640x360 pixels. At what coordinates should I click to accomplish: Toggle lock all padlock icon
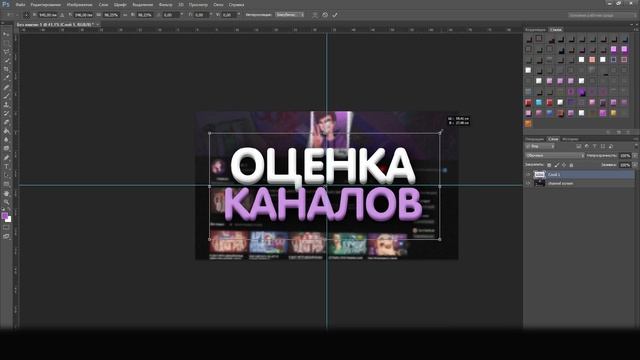[571, 165]
